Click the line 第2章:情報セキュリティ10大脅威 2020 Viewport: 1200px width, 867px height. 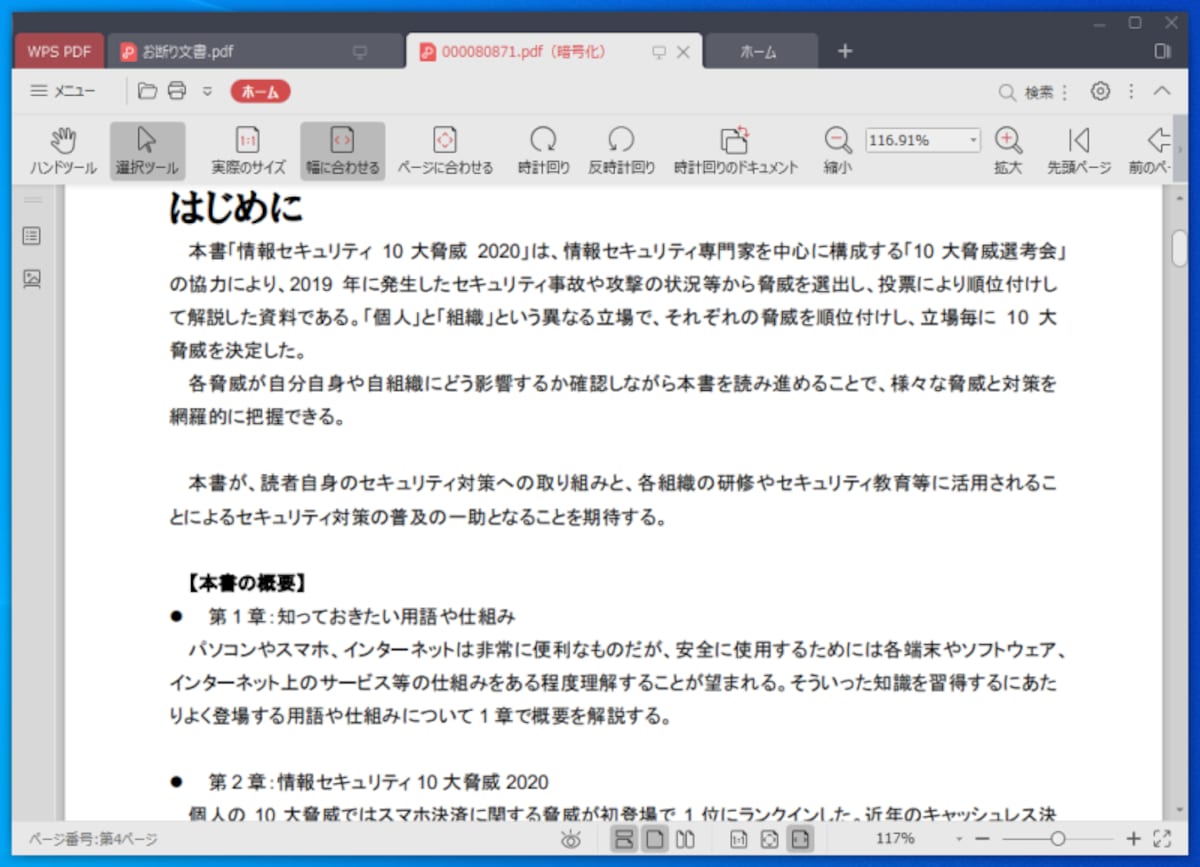tap(378, 782)
